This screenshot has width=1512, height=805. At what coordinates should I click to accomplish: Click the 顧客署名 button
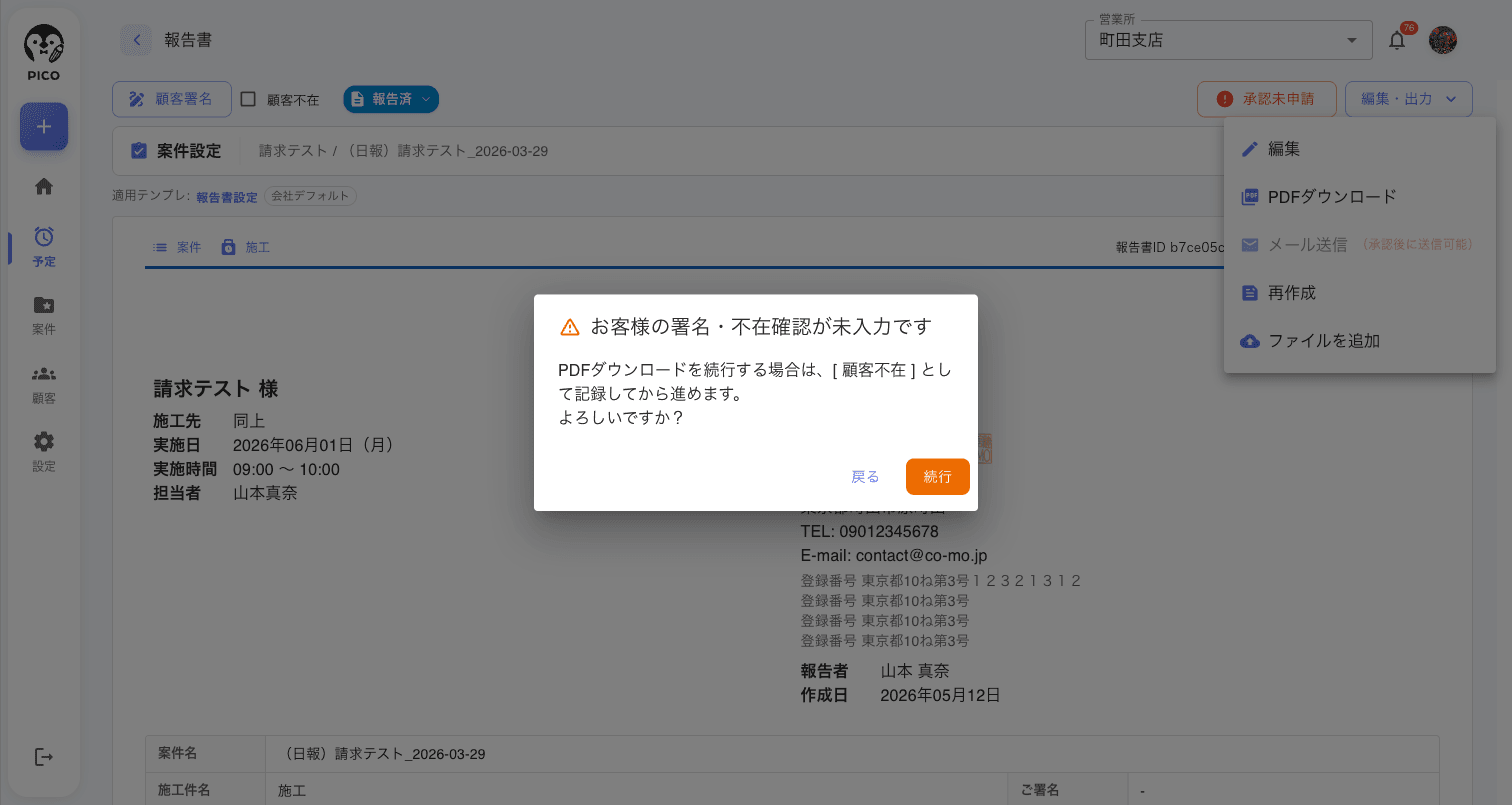pyautogui.click(x=172, y=99)
